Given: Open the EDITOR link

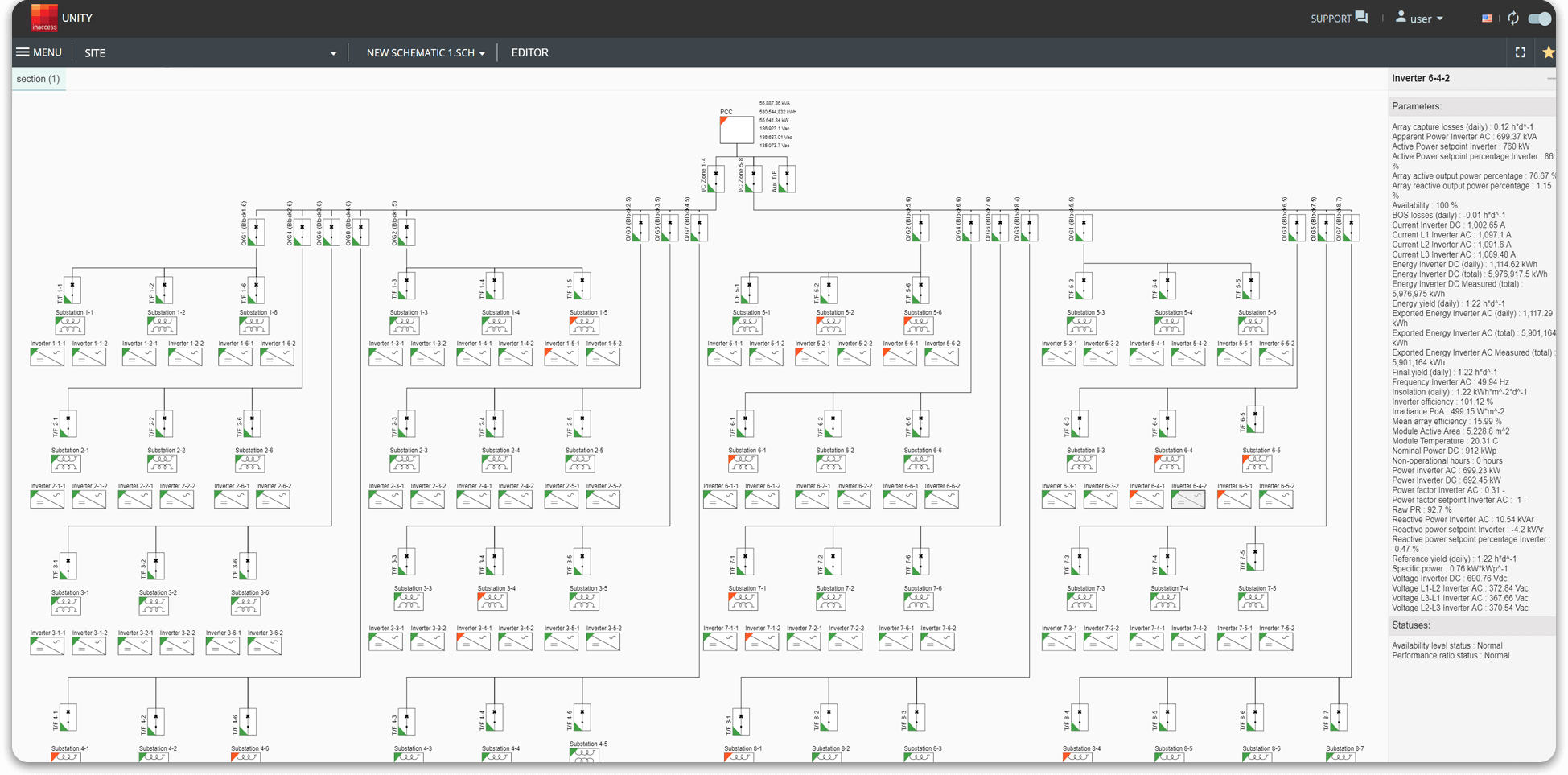Looking at the screenshot, I should click(529, 53).
